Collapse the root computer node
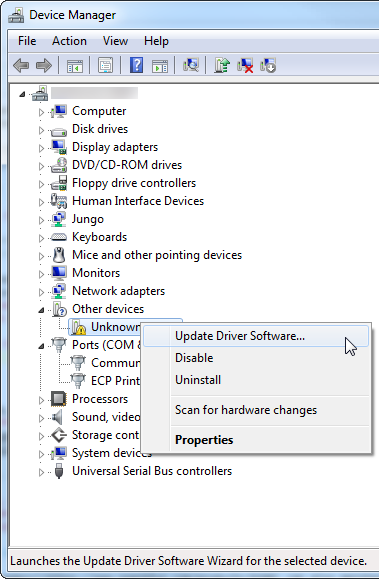This screenshot has height=579, width=379. pyautogui.click(x=22, y=94)
